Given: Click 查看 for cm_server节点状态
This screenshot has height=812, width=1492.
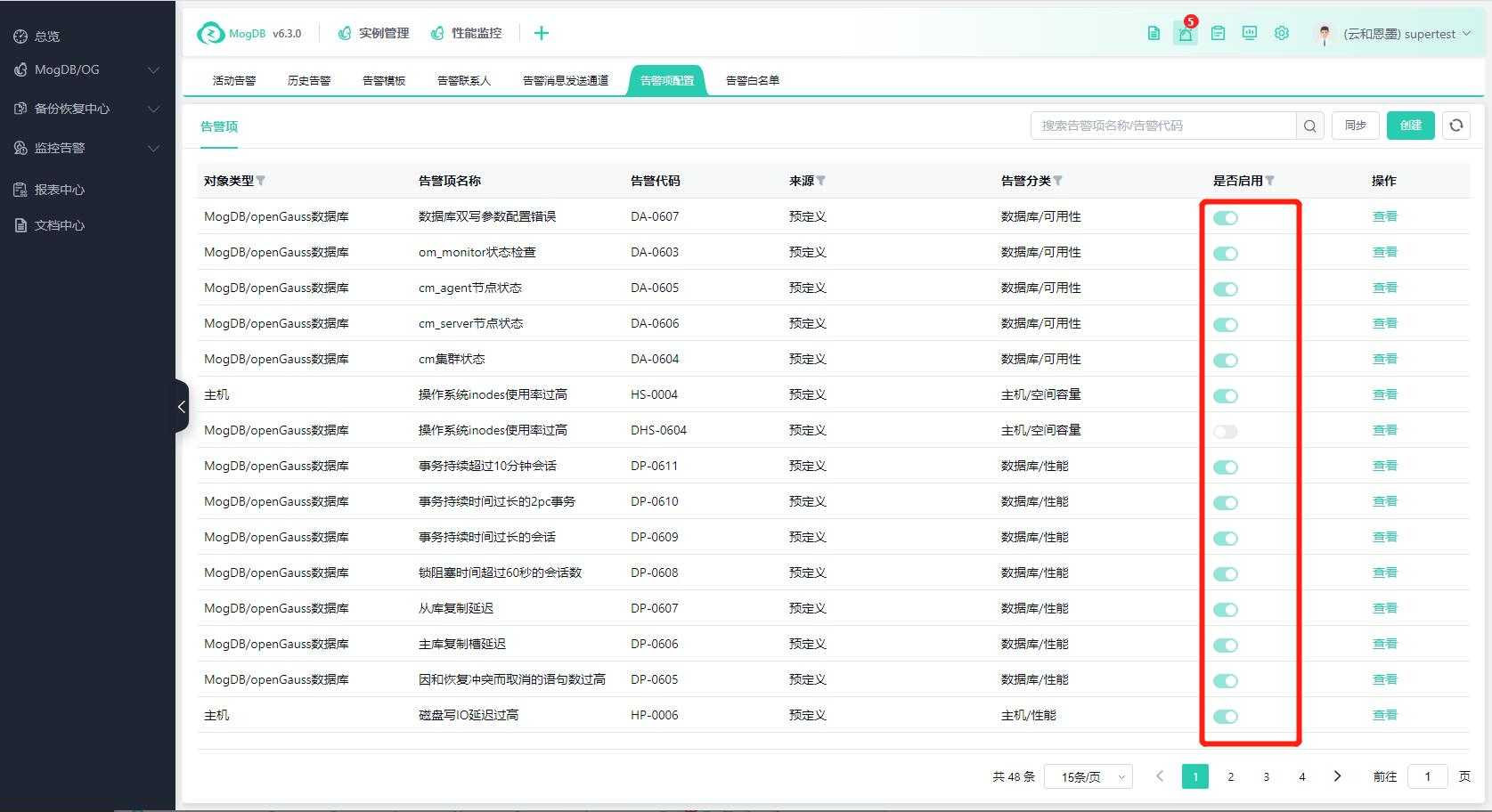Looking at the screenshot, I should [x=1385, y=323].
